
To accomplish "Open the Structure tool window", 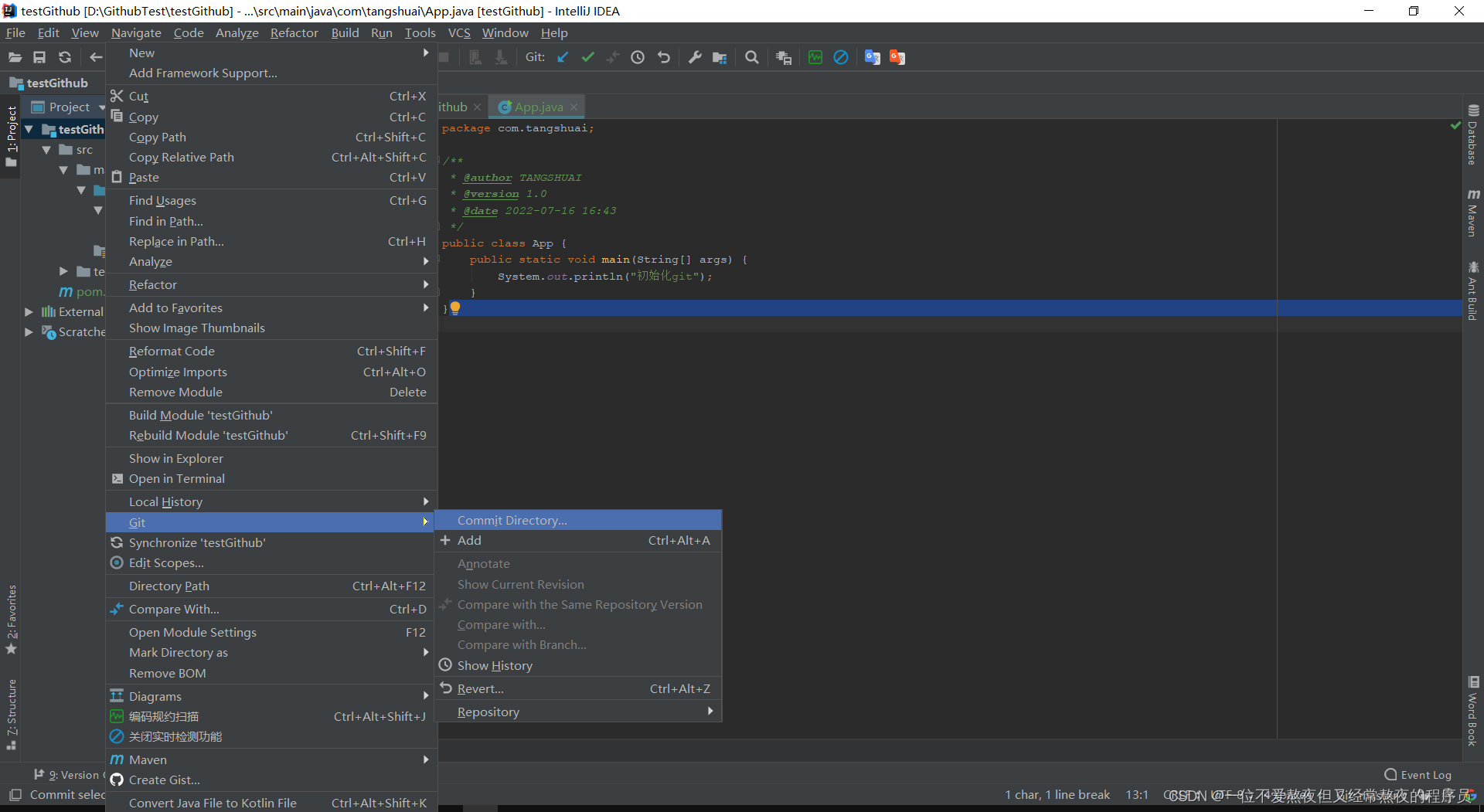I will pos(12,715).
